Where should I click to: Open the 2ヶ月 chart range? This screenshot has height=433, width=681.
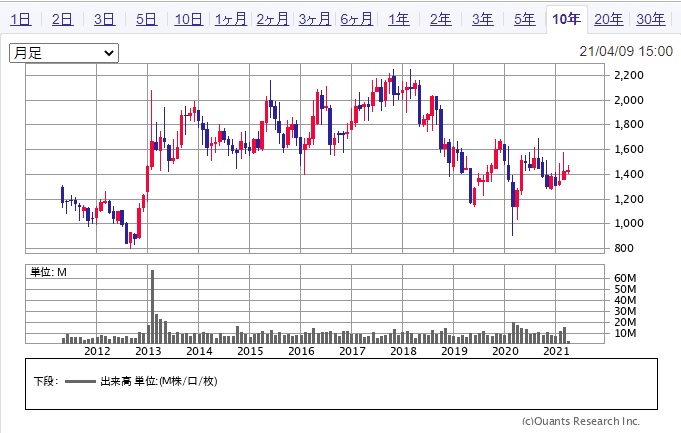click(272, 19)
